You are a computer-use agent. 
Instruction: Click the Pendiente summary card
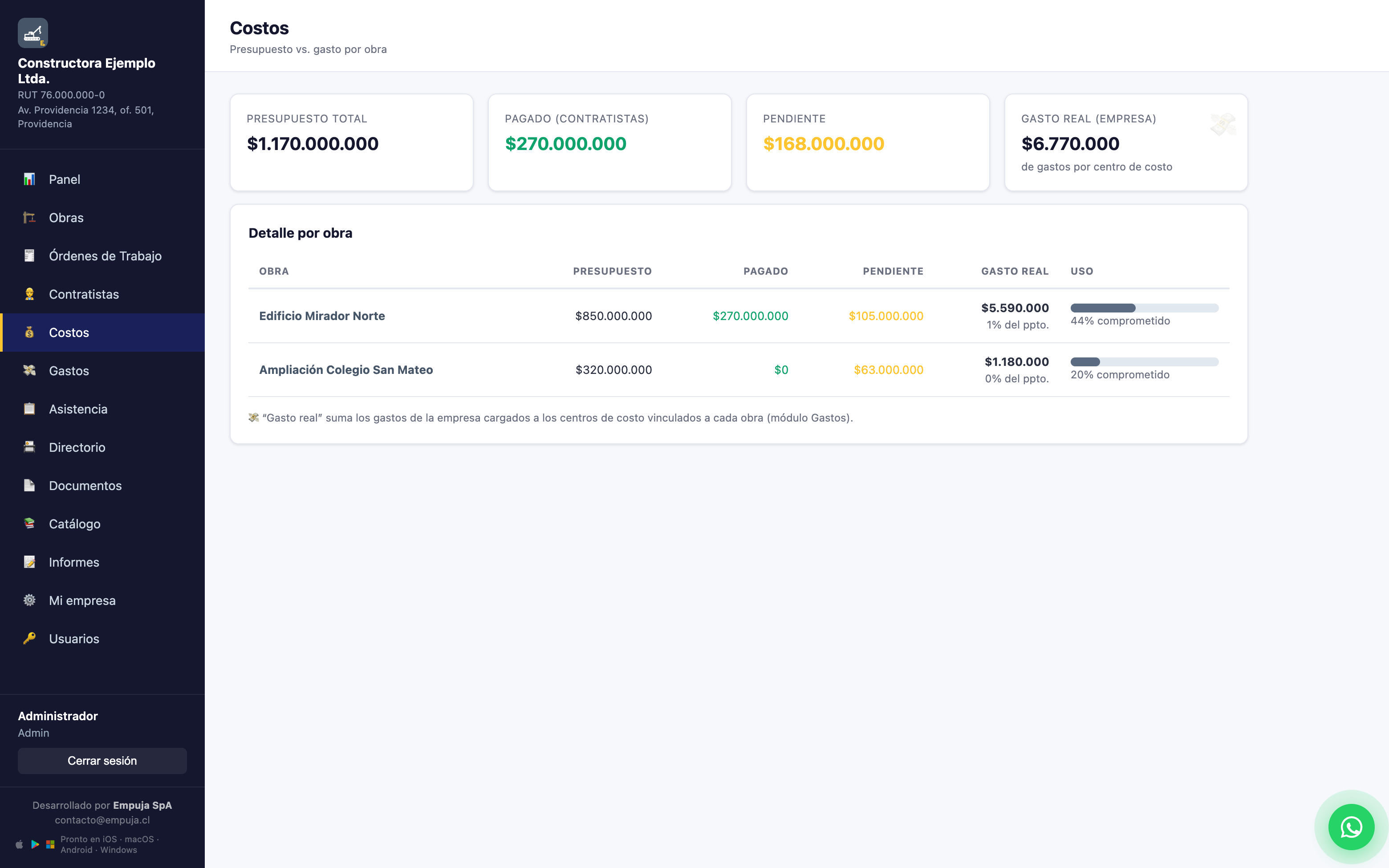point(868,142)
